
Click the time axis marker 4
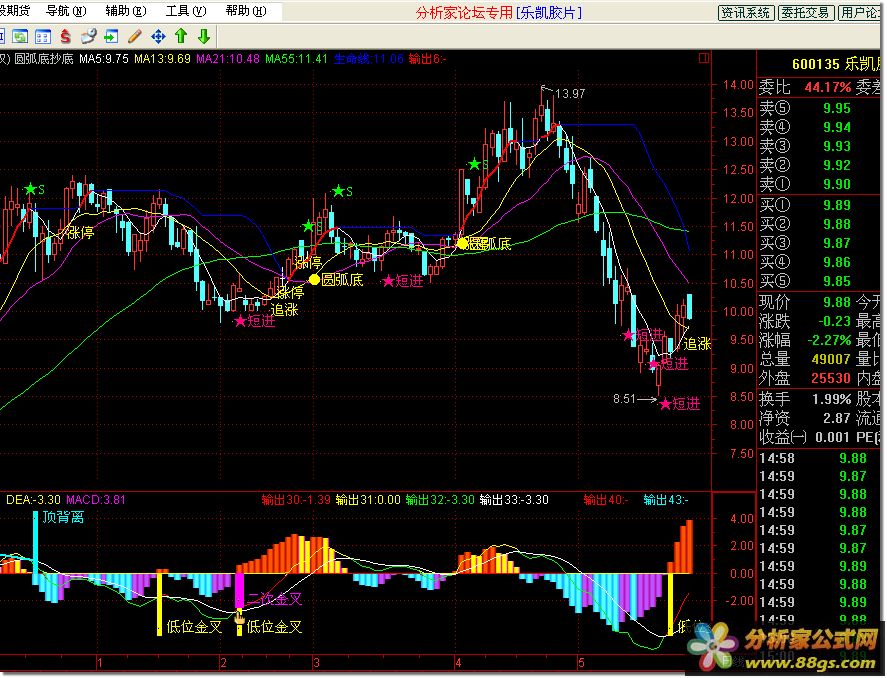point(458,663)
